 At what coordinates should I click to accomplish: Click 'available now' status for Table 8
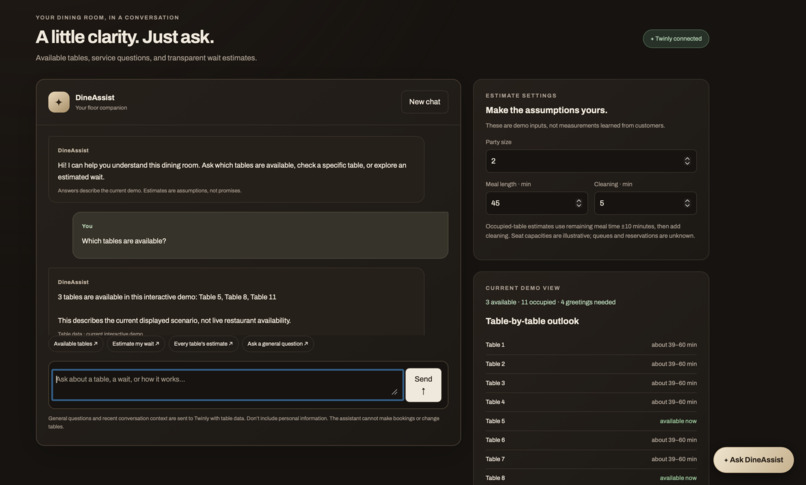[678, 478]
